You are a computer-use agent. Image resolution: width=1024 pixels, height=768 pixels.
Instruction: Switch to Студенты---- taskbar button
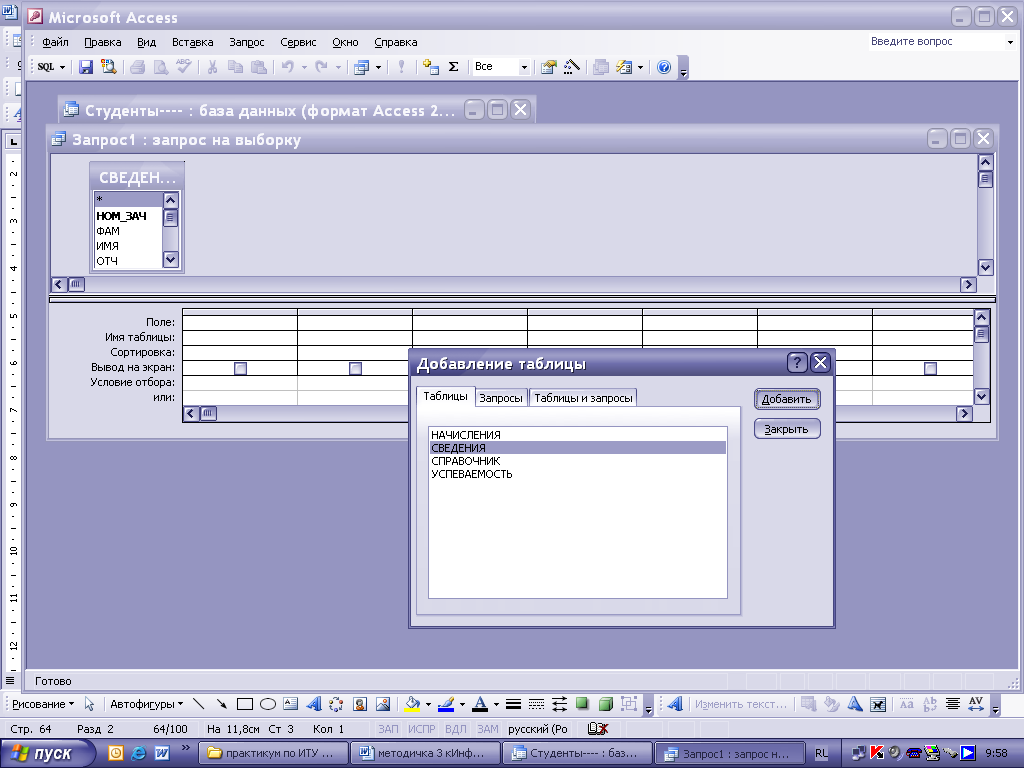click(577, 753)
